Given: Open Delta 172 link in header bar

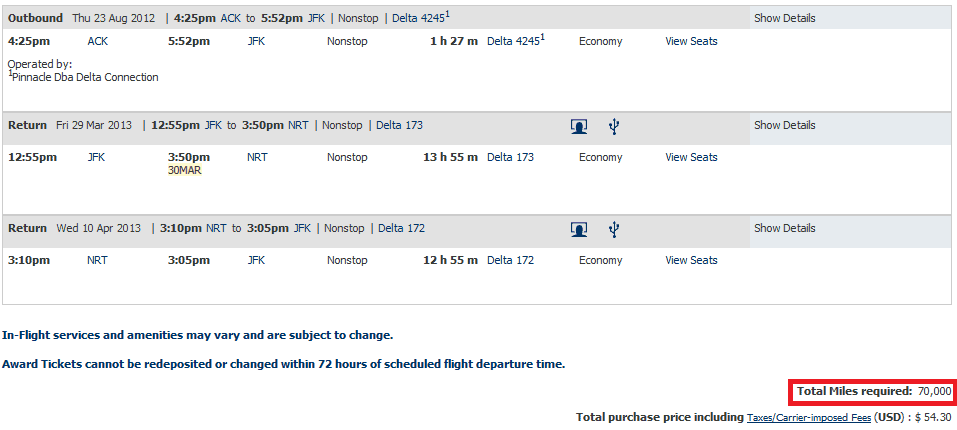Looking at the screenshot, I should tap(402, 228).
